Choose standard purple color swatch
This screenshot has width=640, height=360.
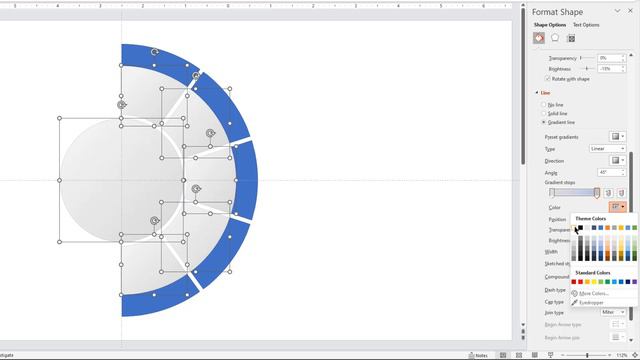click(634, 282)
